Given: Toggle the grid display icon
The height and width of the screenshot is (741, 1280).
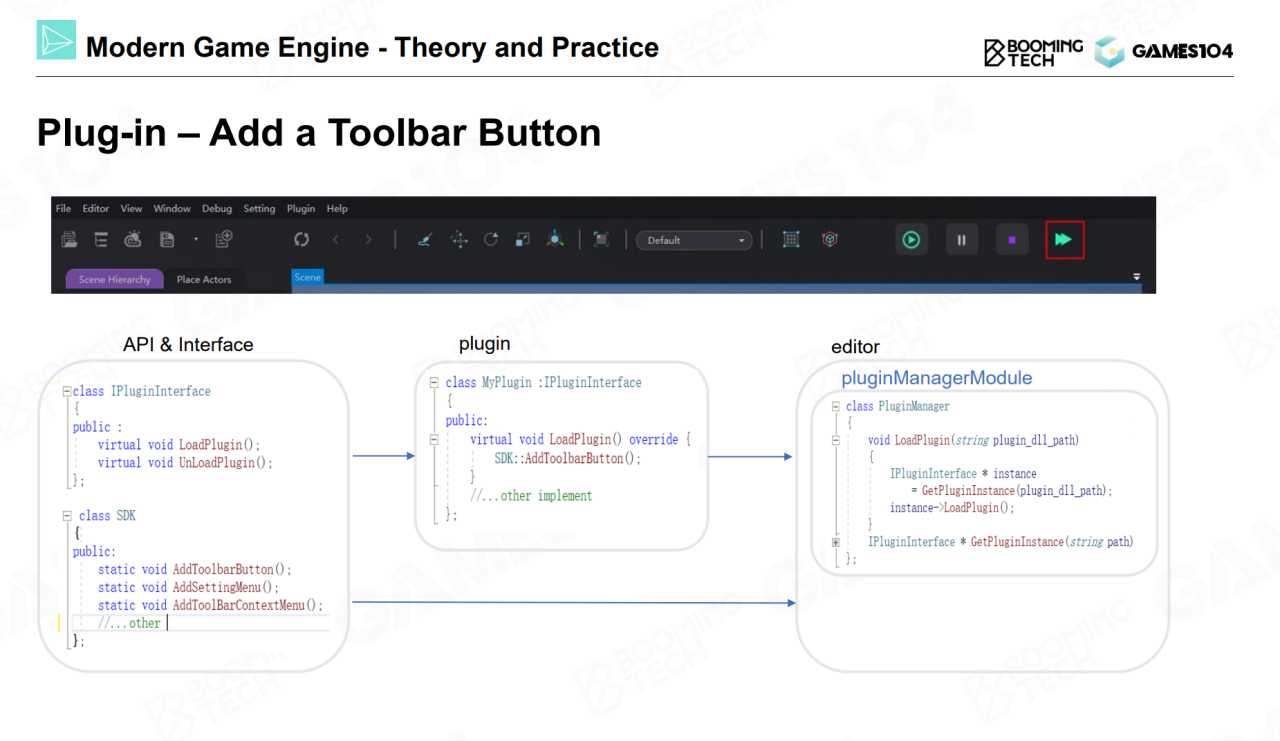Looking at the screenshot, I should 791,240.
